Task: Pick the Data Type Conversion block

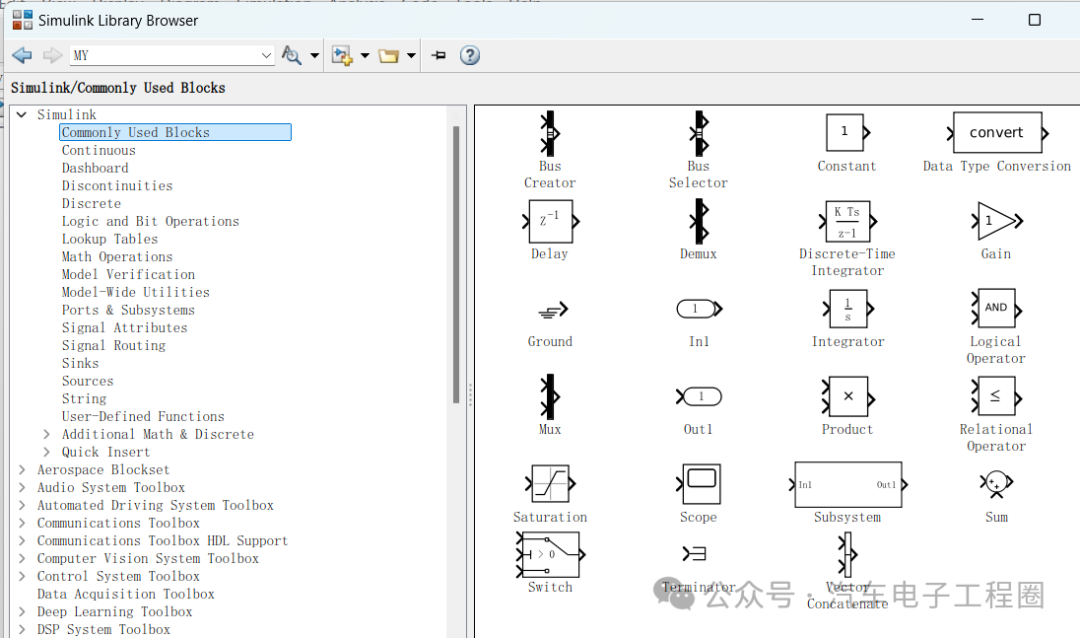Action: click(x=997, y=132)
